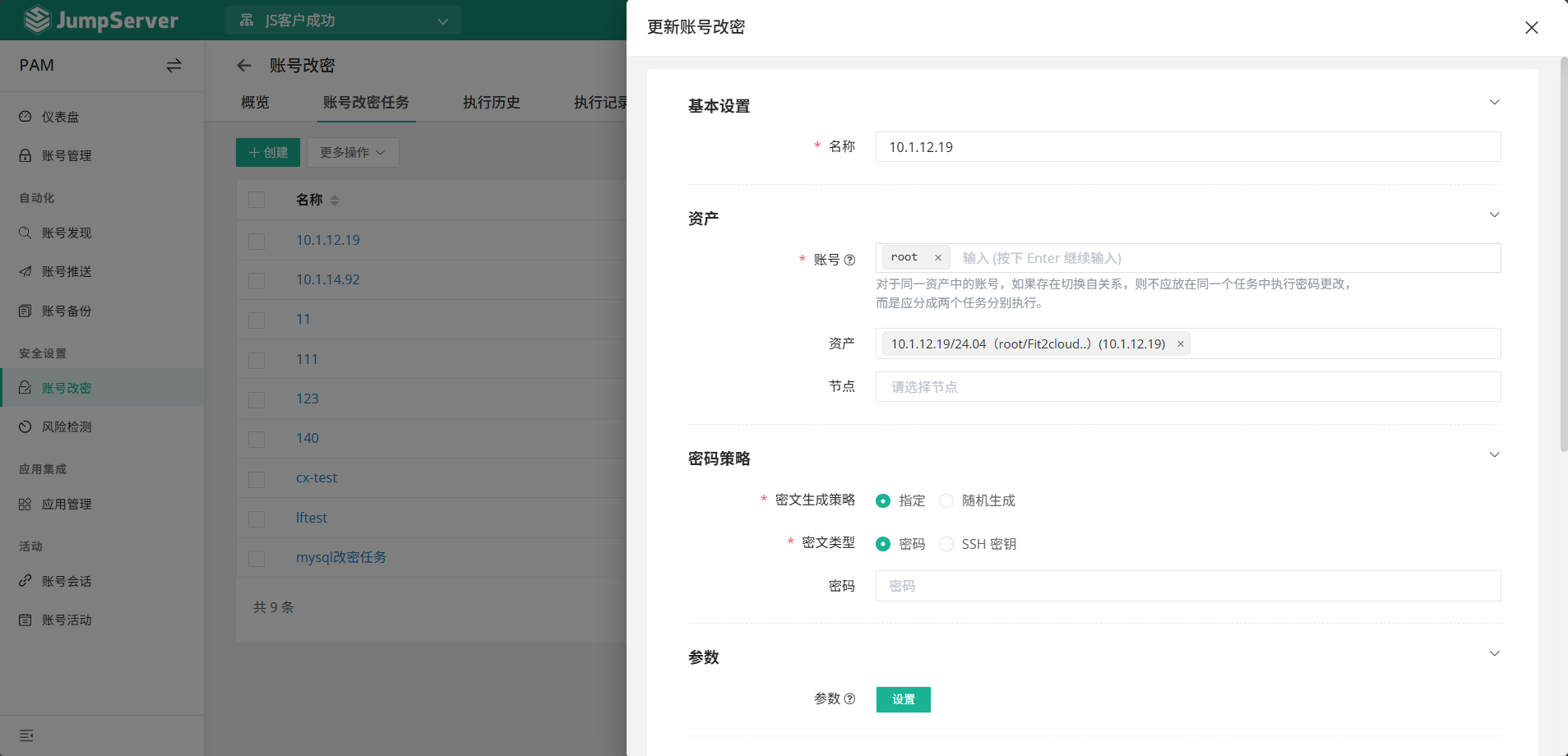
Task: Collapse the sidebar using the PAM panel icon
Action: 173,65
